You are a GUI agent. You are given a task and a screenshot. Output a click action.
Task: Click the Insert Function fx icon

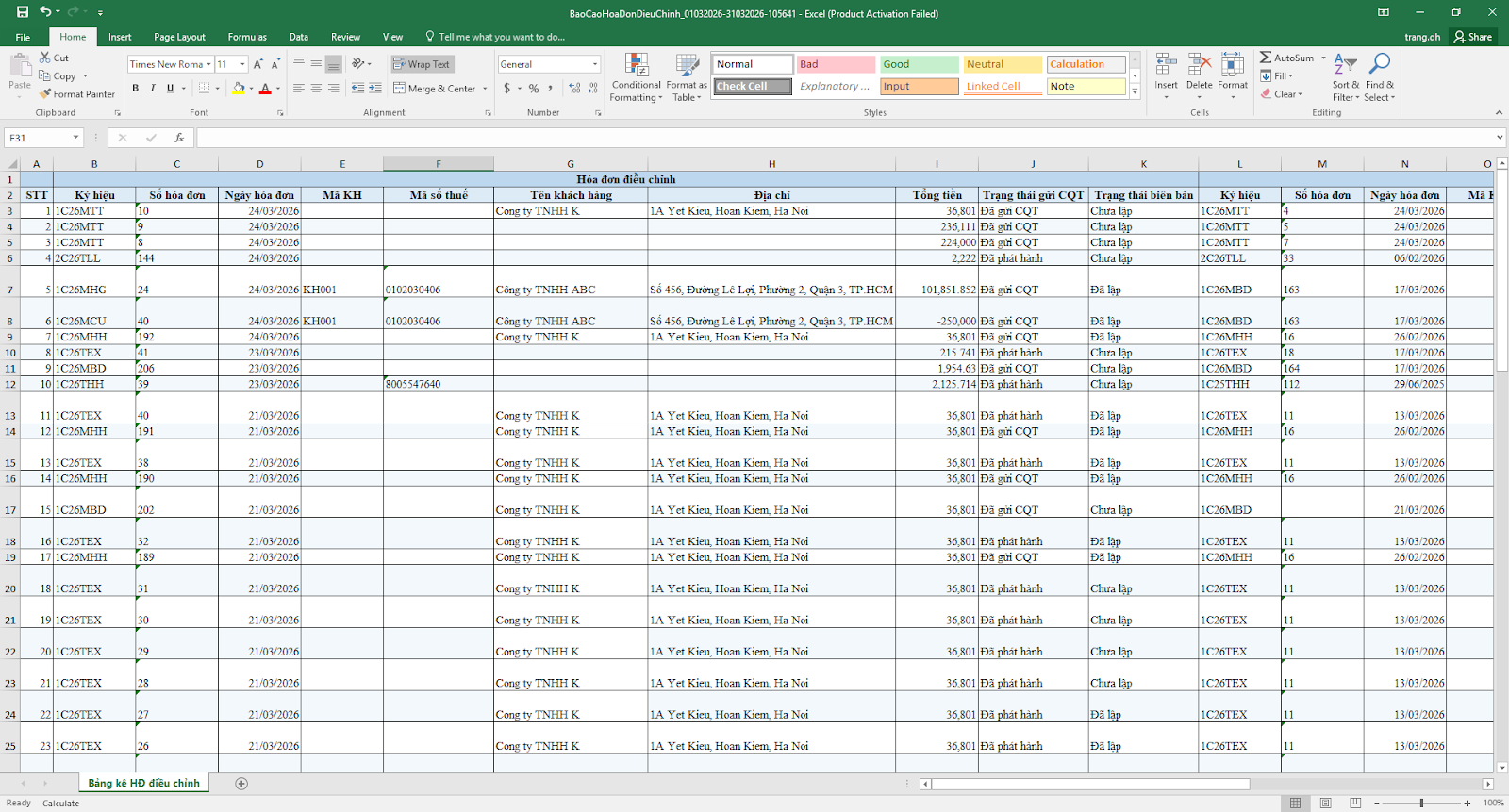tap(179, 138)
